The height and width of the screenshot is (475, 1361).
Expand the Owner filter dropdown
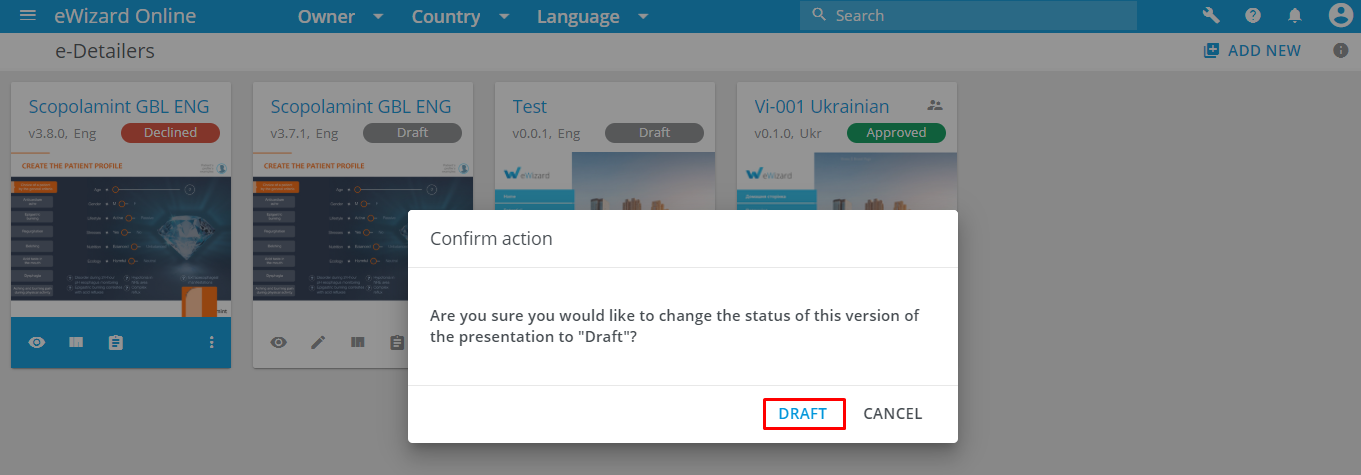341,17
